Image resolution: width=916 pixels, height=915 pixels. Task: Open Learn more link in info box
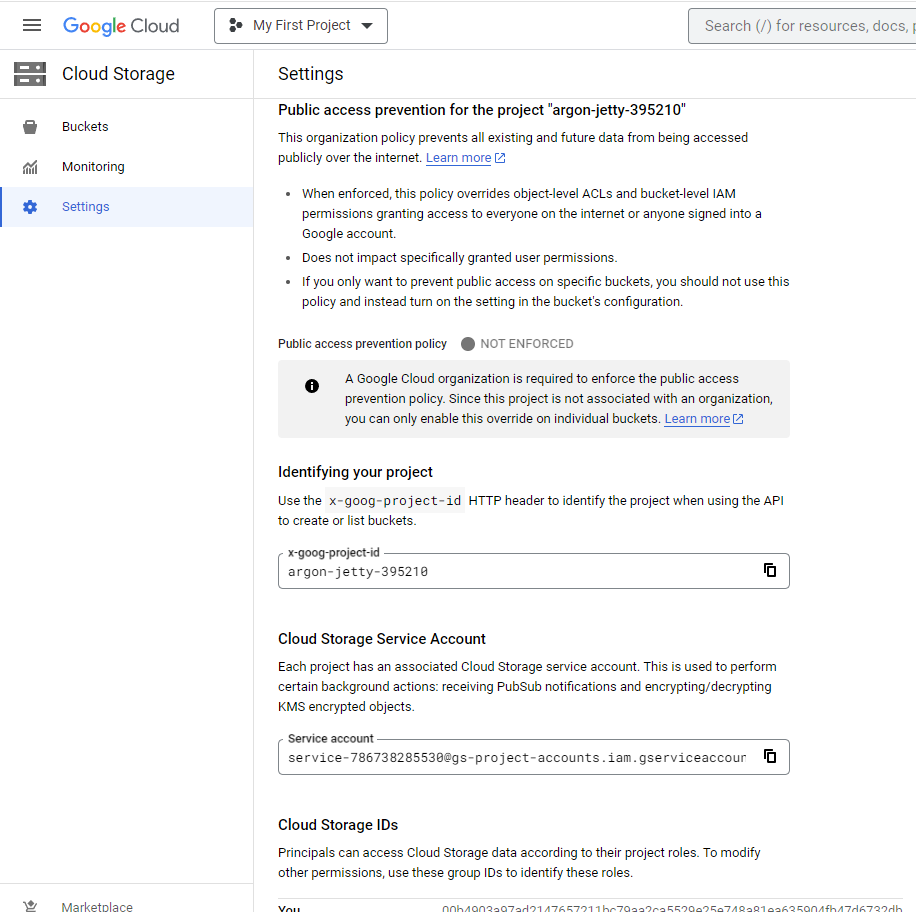click(697, 419)
